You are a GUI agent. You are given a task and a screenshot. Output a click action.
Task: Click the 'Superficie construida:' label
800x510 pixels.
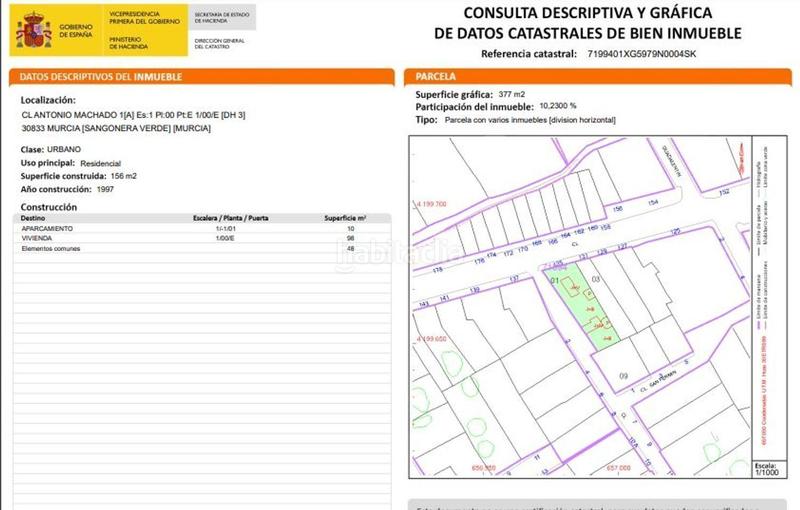click(63, 176)
